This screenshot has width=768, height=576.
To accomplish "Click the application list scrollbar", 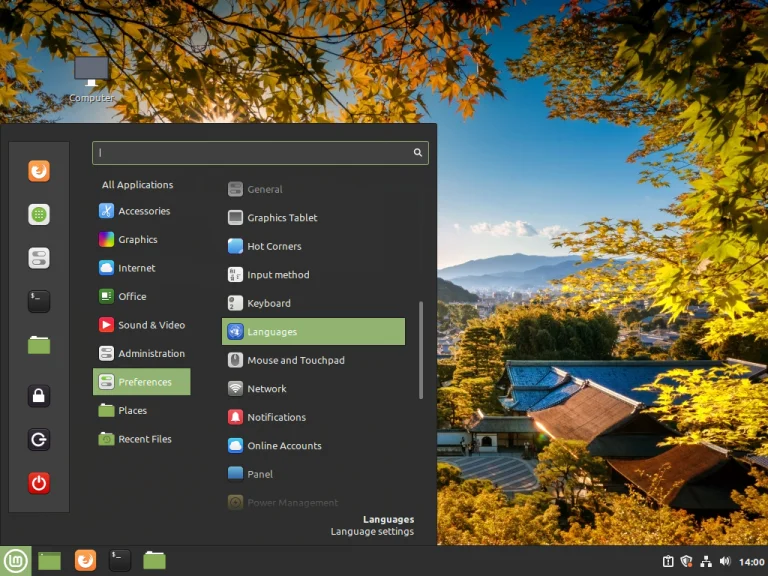I will pyautogui.click(x=421, y=350).
